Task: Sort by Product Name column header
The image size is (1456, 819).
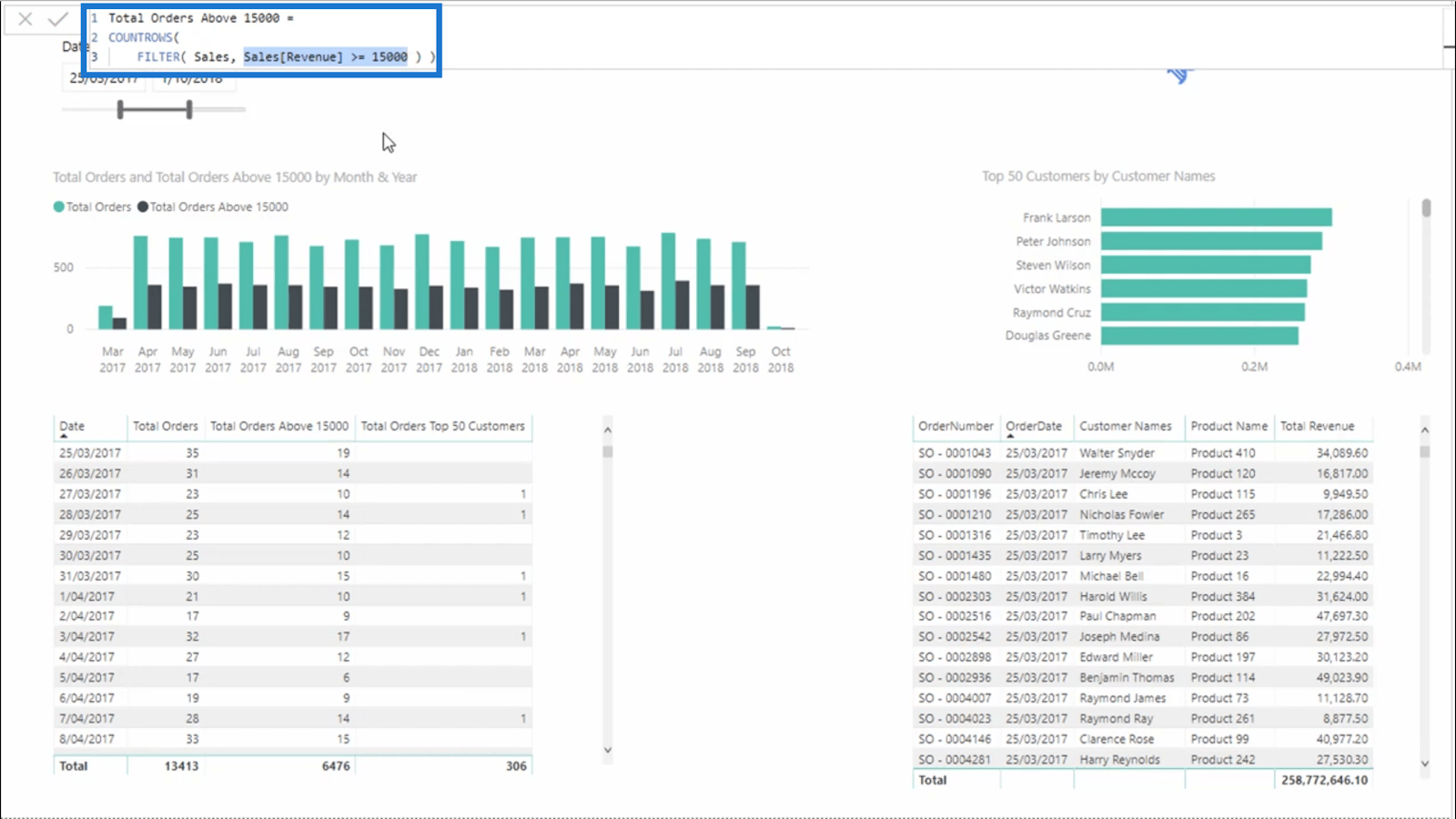Action: coord(1229,426)
